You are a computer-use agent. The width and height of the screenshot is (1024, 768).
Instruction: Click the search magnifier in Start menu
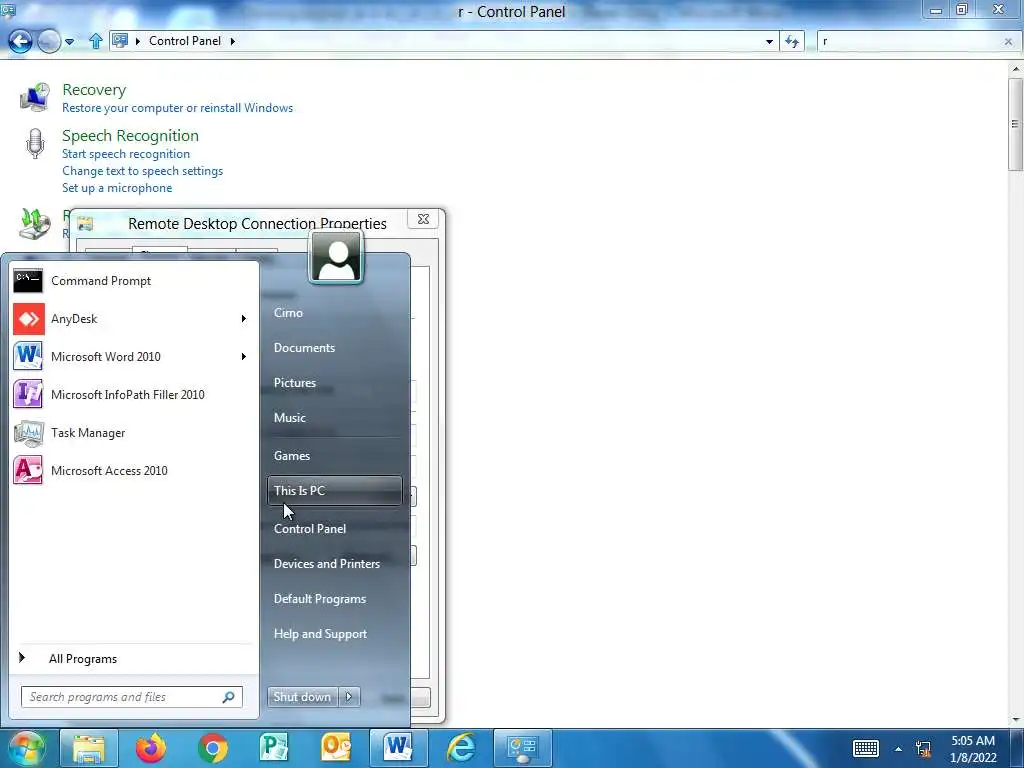tap(229, 697)
